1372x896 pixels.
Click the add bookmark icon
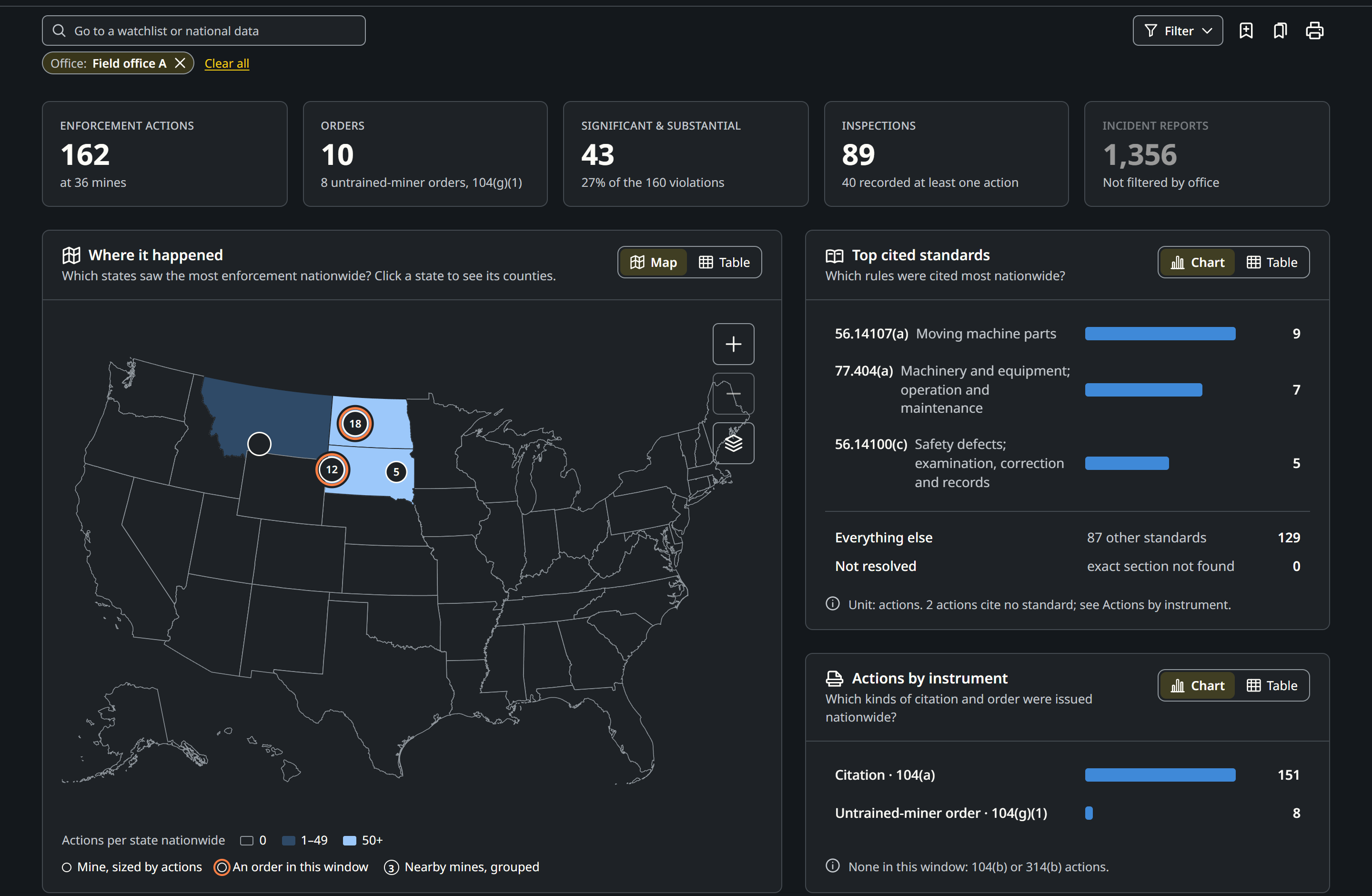(x=1246, y=31)
